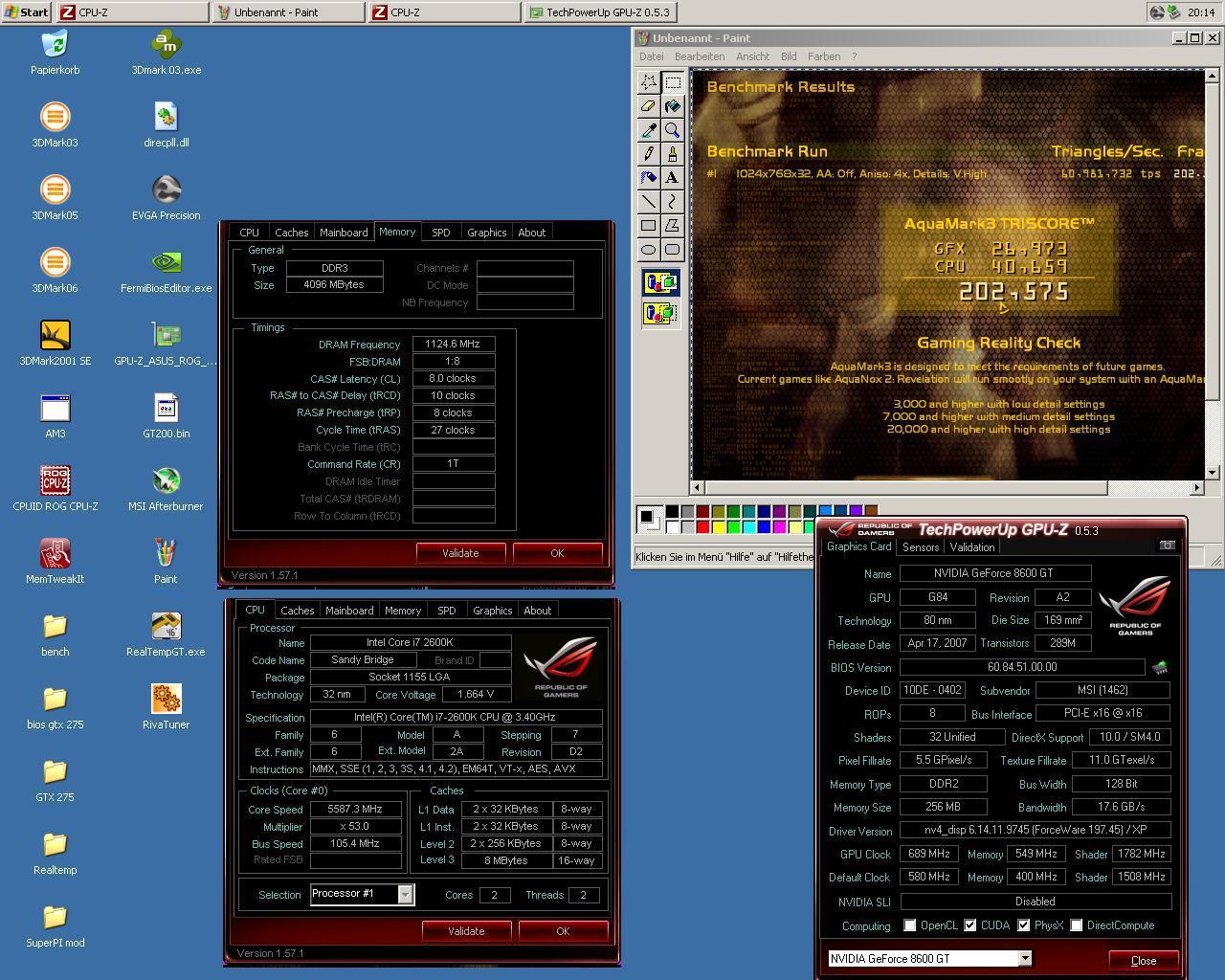Pick the black color swatch in Paint palette
Image resolution: width=1225 pixels, height=980 pixels.
pos(672,512)
